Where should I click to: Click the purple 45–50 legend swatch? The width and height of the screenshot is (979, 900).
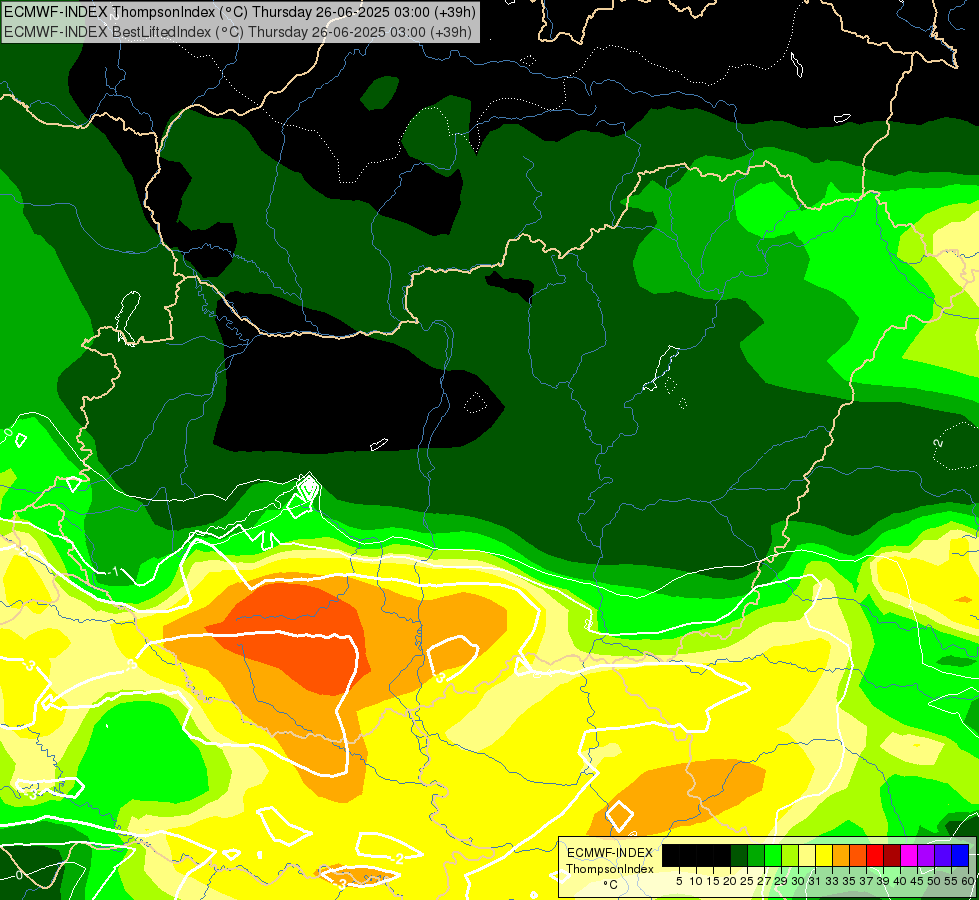coord(926,855)
